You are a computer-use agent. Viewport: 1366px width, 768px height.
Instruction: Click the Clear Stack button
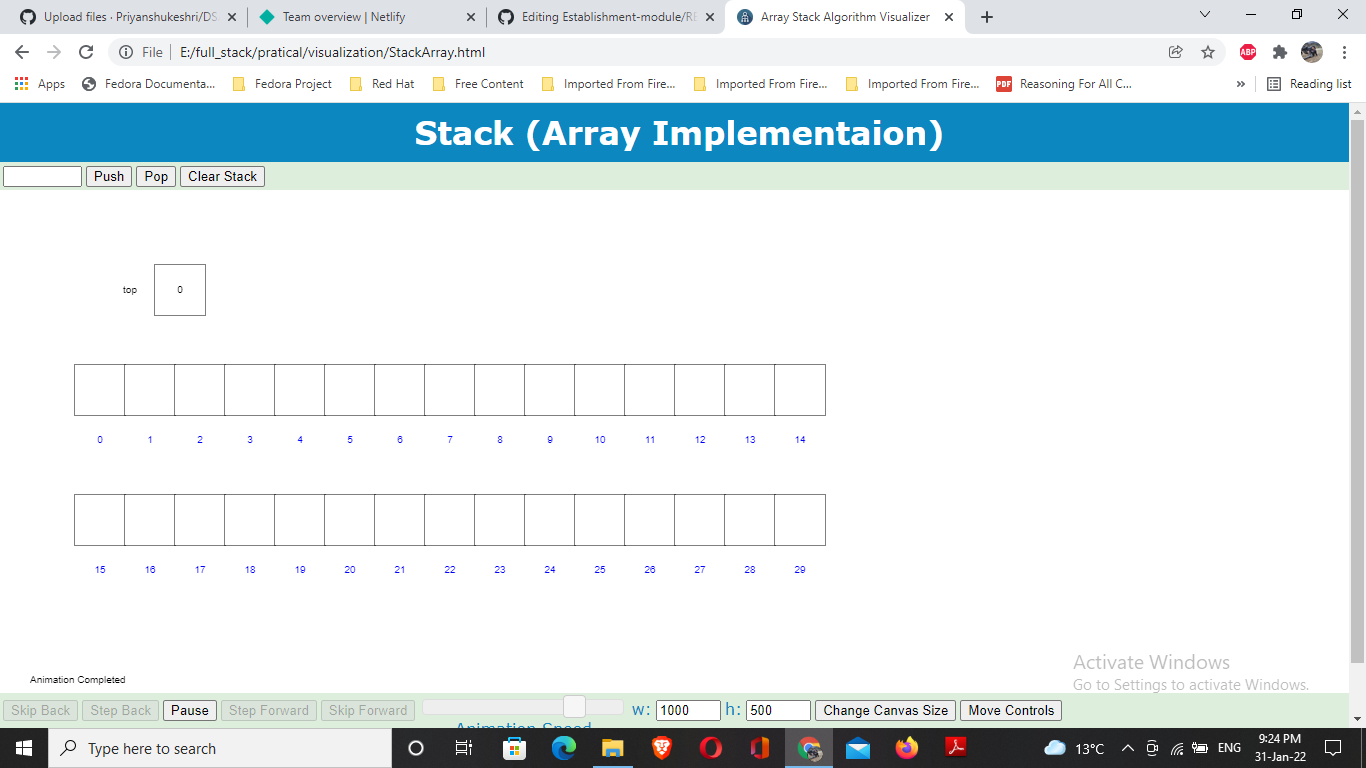(222, 176)
